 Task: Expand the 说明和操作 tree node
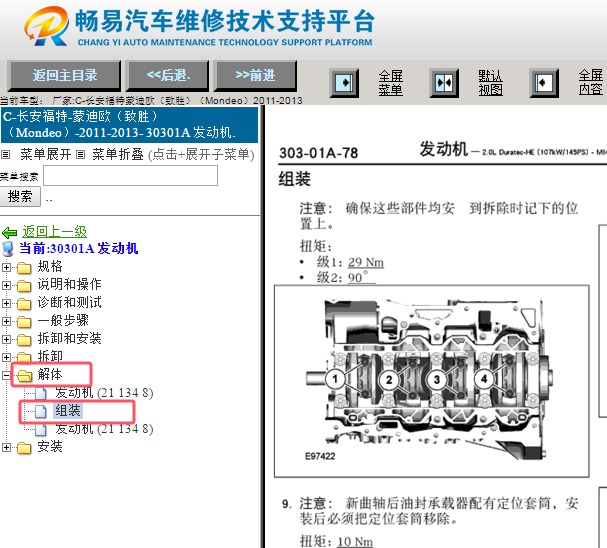click(x=6, y=286)
